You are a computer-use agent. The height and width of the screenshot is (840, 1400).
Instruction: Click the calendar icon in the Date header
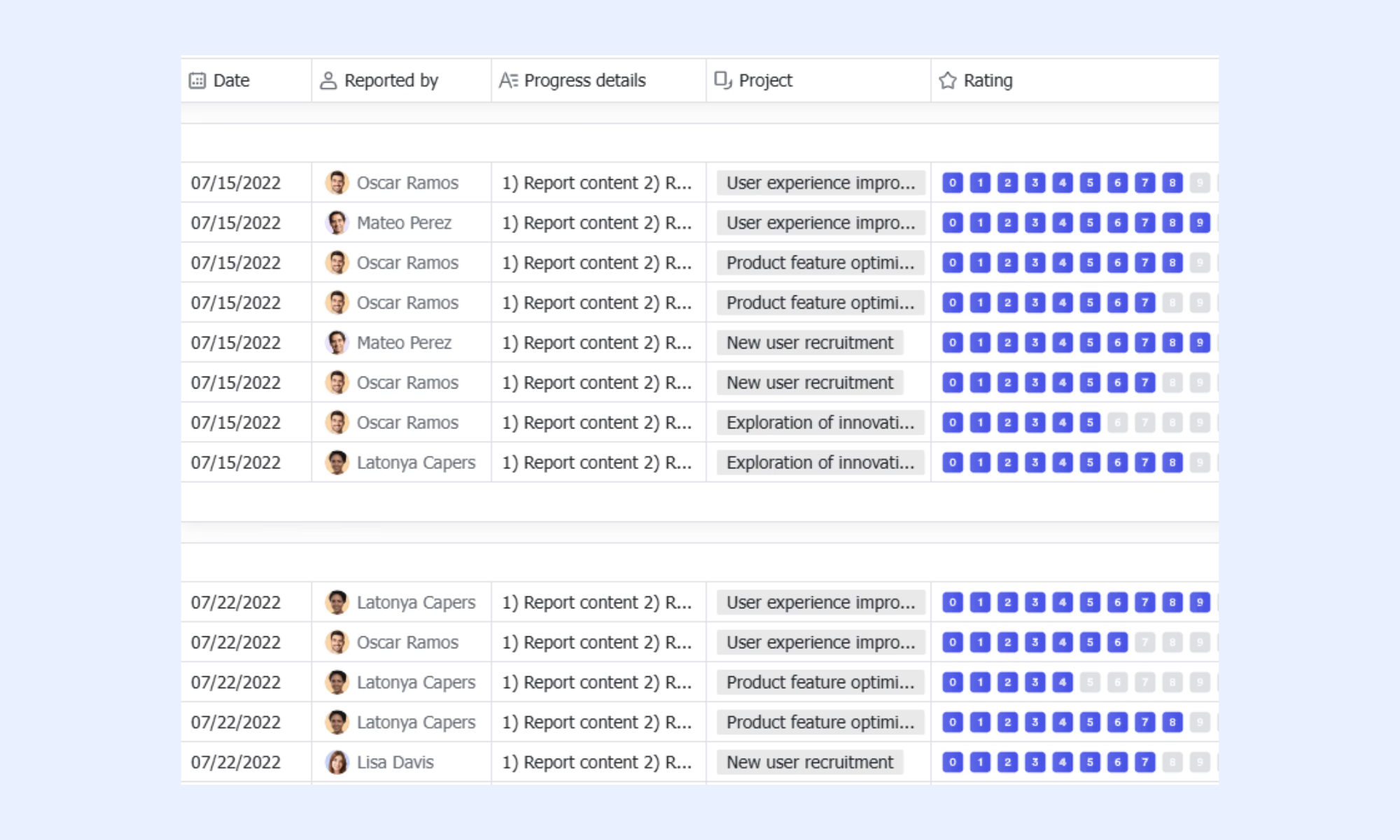point(197,80)
